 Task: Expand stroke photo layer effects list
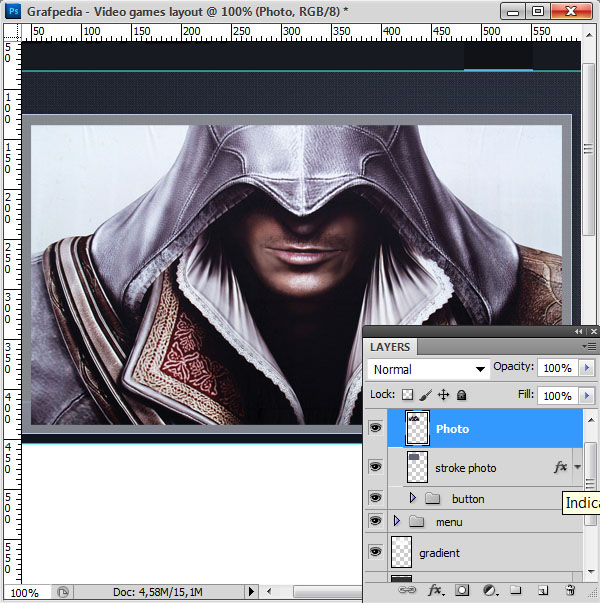[577, 467]
